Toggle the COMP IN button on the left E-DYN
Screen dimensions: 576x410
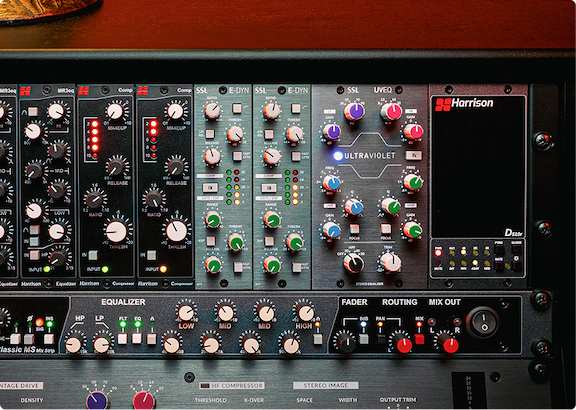pos(210,188)
